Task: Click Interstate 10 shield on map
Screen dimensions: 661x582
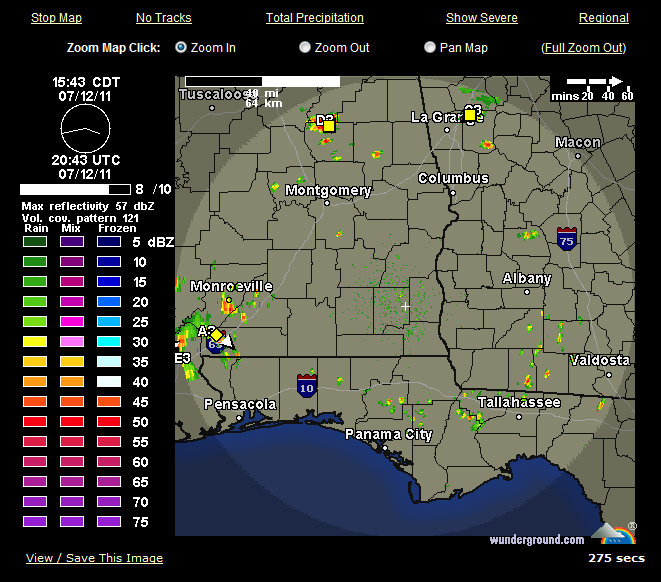Action: click(x=306, y=386)
